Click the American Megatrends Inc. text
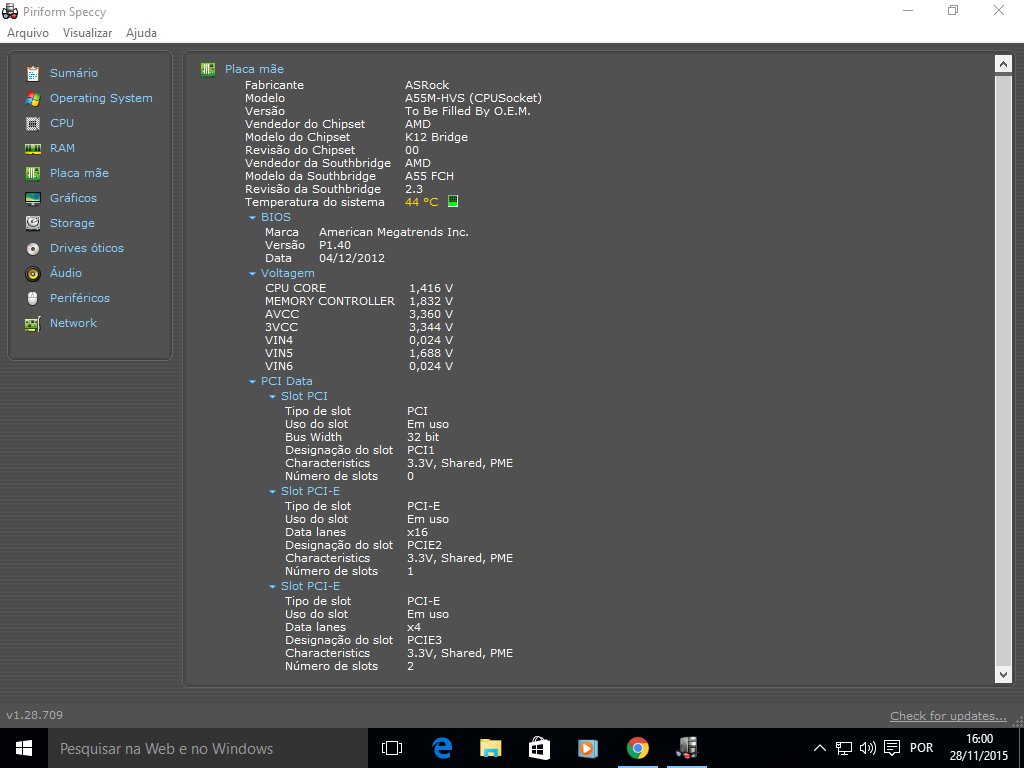This screenshot has height=768, width=1024. 393,232
